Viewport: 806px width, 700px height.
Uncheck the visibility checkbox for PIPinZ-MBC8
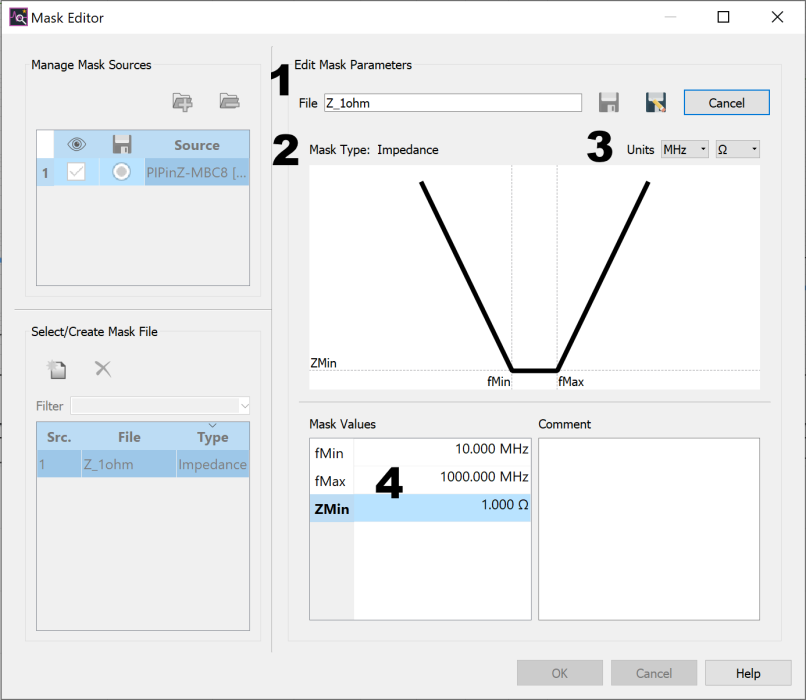click(x=77, y=171)
